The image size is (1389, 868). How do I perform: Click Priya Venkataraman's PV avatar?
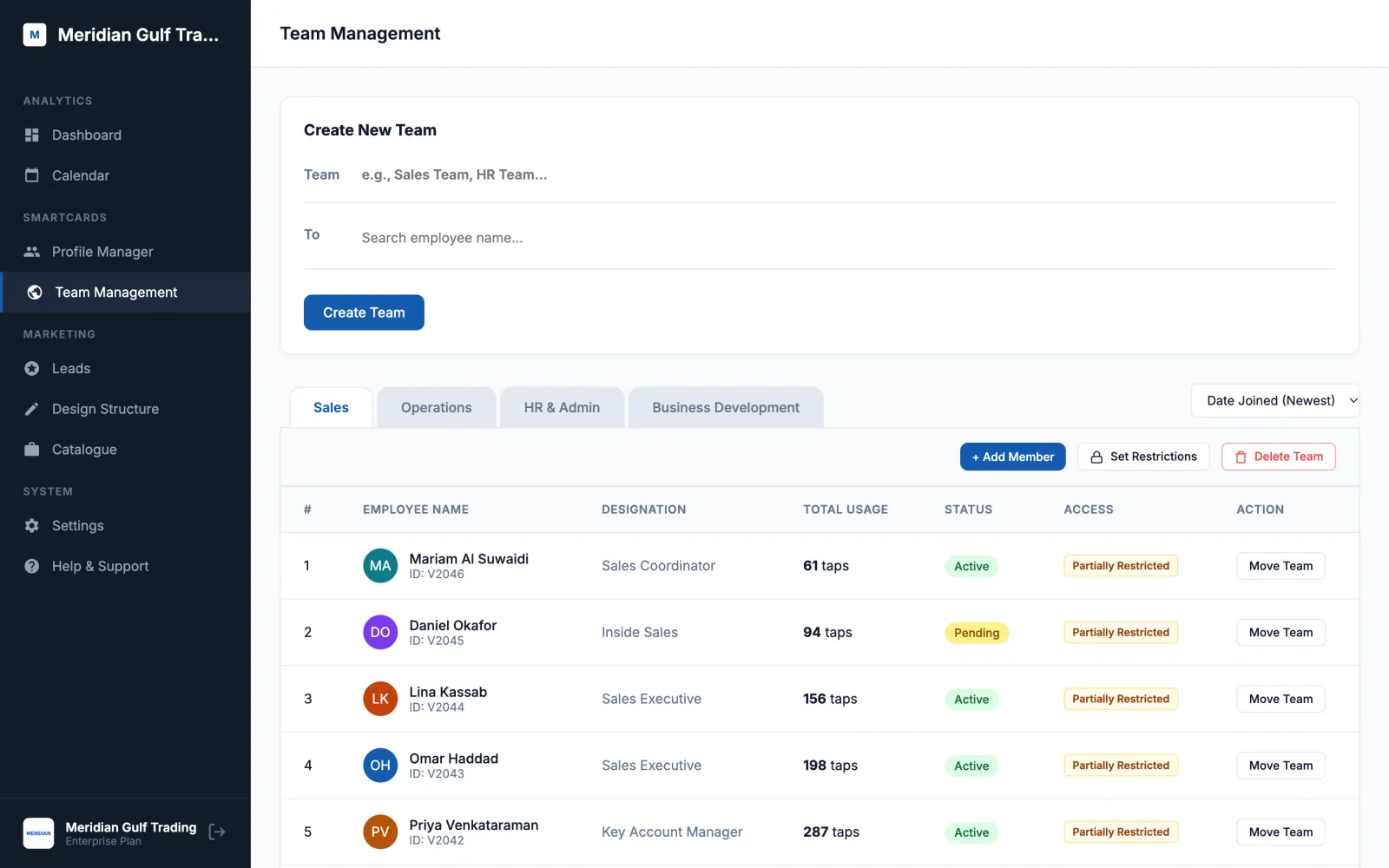pyautogui.click(x=380, y=832)
